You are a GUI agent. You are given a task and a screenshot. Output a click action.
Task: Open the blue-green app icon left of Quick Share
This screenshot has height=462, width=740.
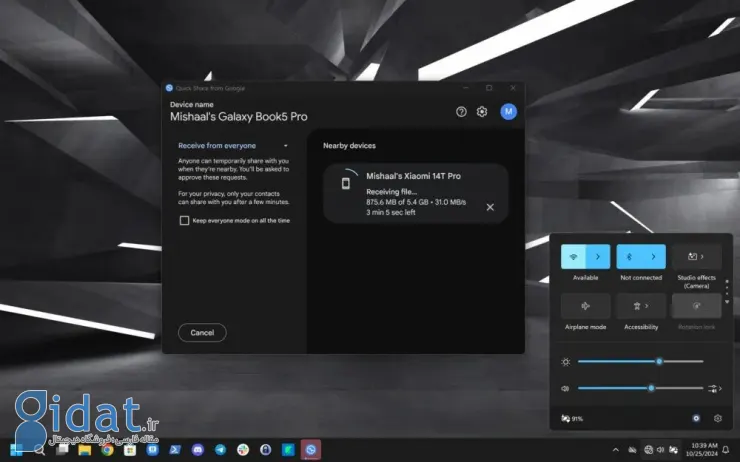[x=288, y=450]
